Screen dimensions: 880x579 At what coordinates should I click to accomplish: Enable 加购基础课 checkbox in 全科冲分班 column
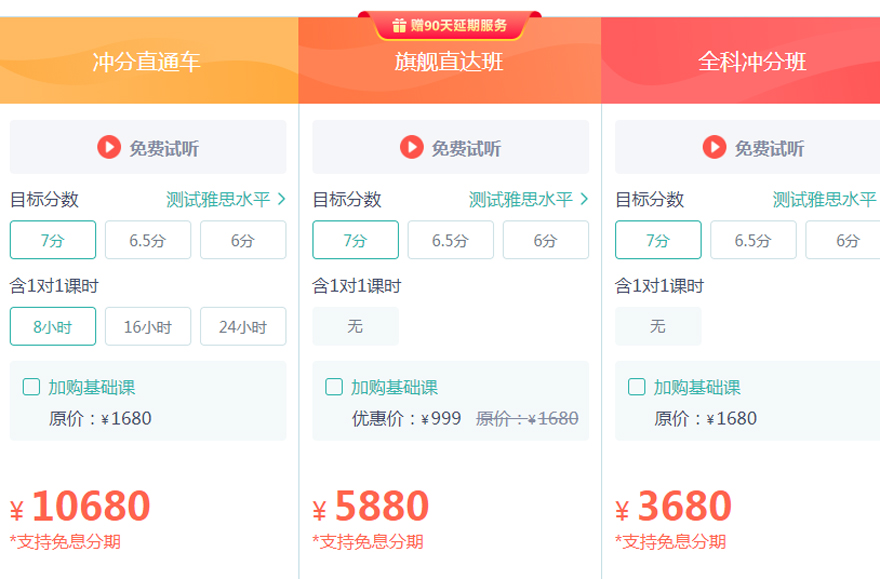click(636, 388)
